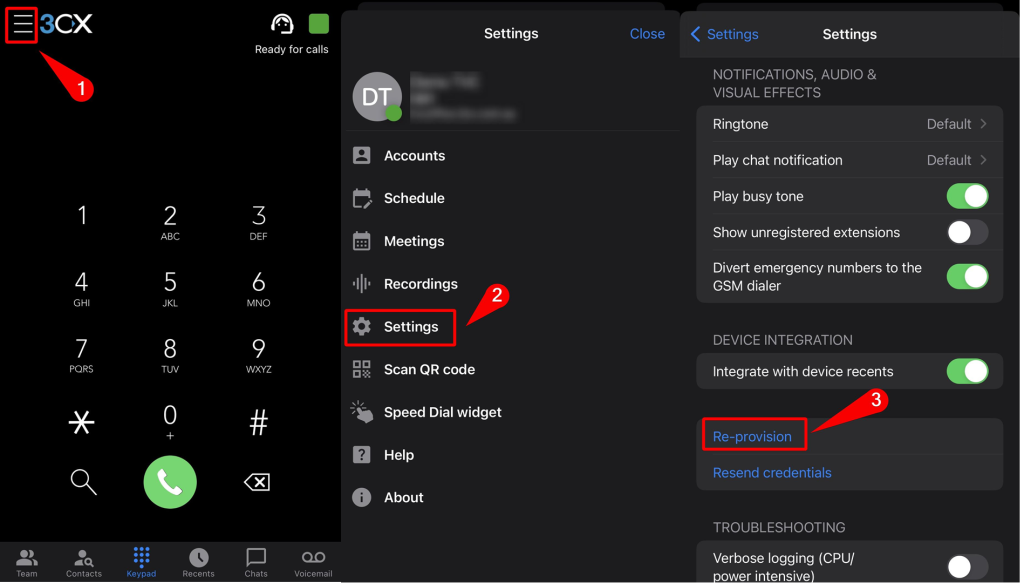The width and height of the screenshot is (1024, 583).
Task: Open Scan QR code option
Action: click(429, 369)
